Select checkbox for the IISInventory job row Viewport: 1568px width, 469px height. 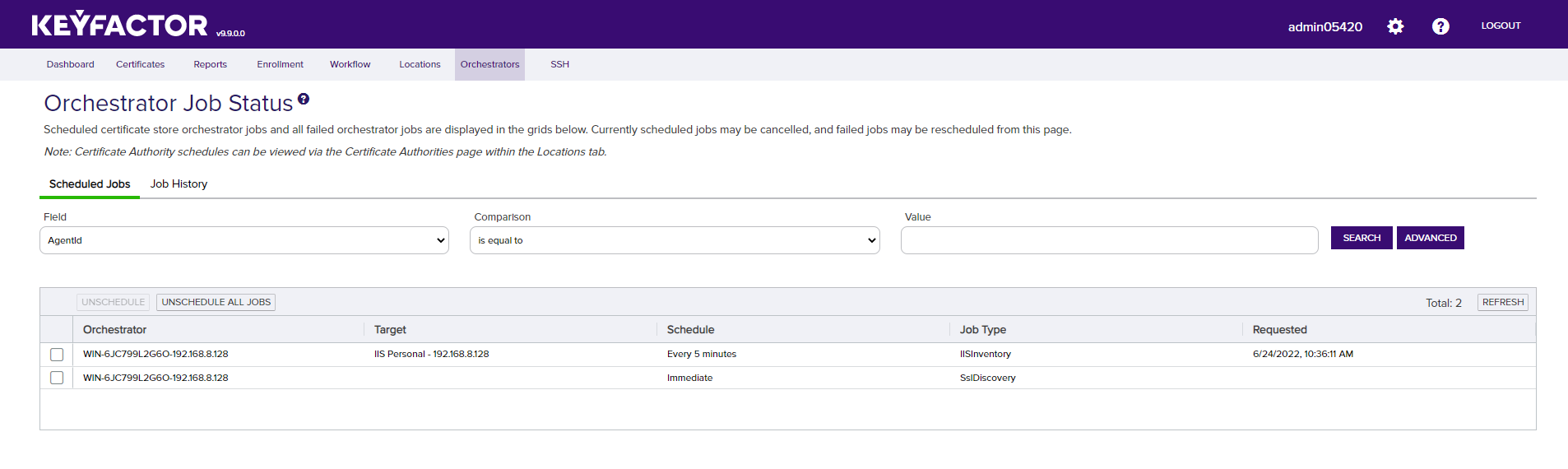[57, 355]
